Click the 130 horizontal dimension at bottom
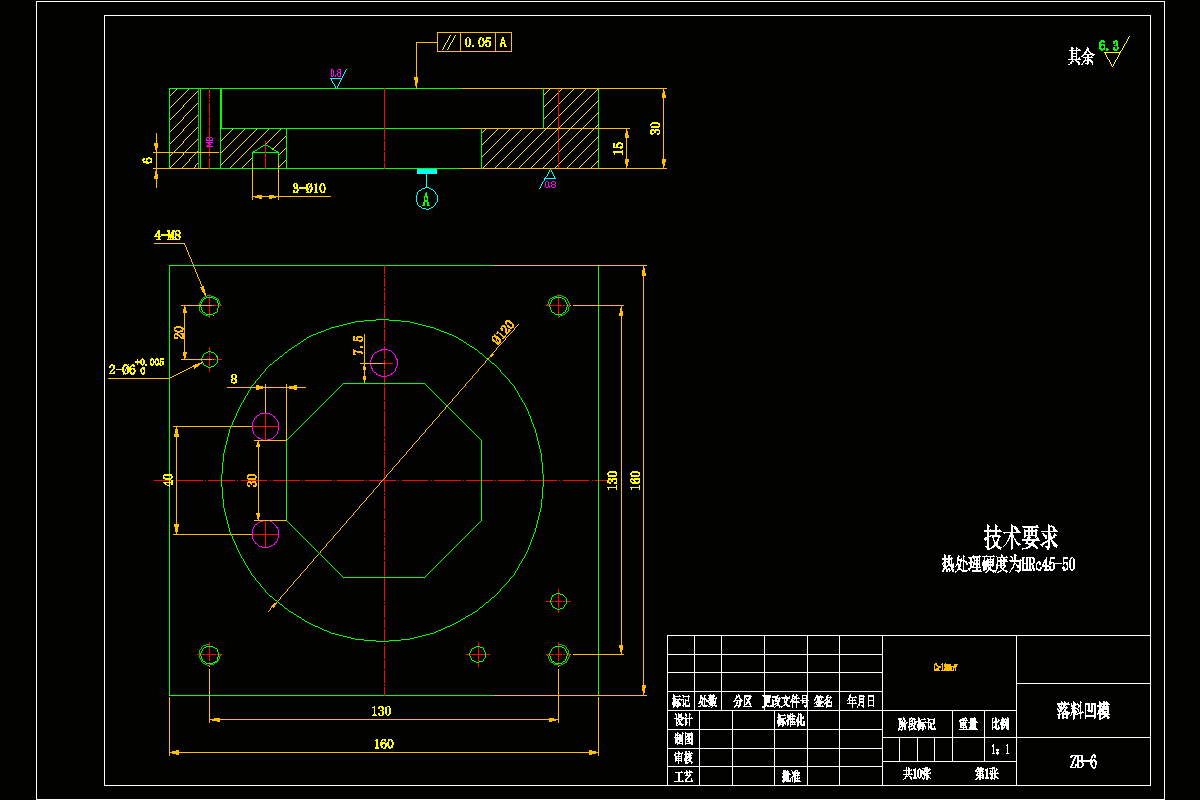 tap(381, 711)
